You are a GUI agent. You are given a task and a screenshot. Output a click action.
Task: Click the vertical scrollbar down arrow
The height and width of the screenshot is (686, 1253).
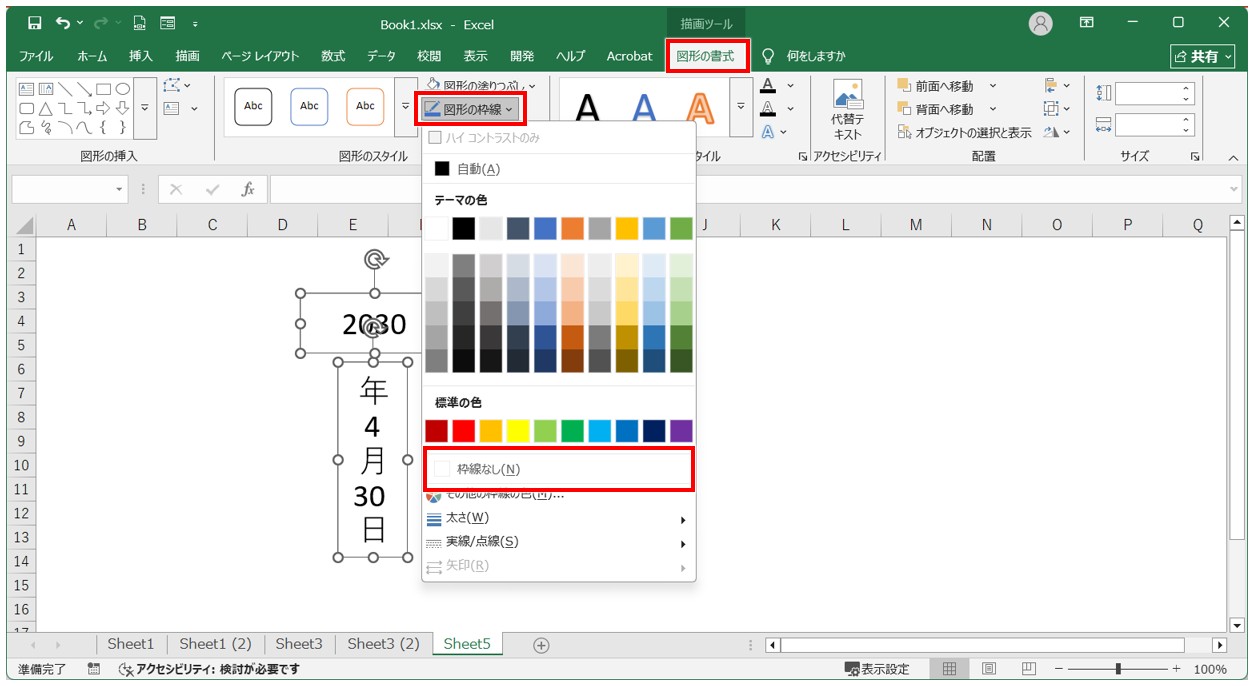pos(1237,625)
